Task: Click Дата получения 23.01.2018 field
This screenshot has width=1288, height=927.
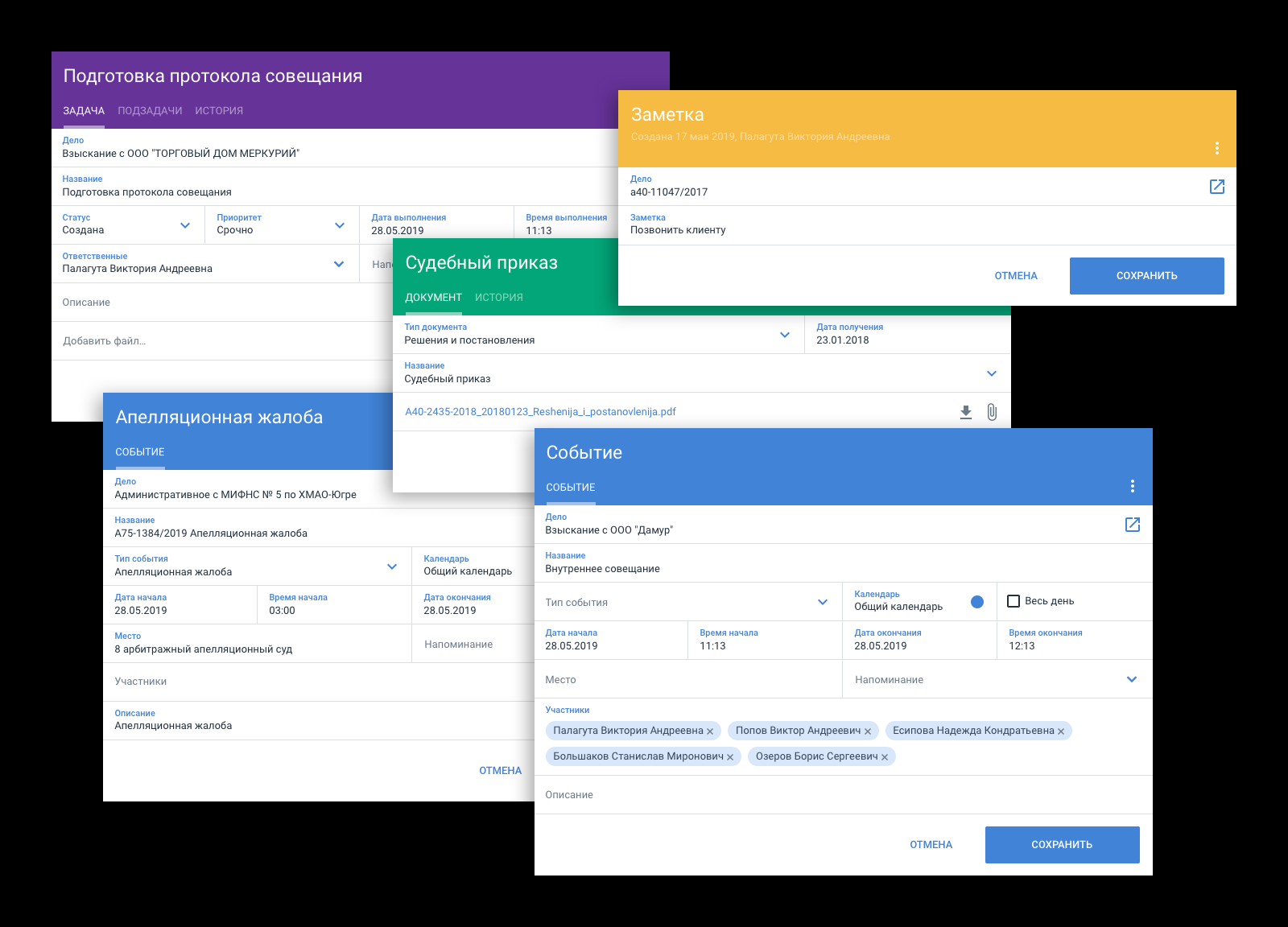Action: 908,335
